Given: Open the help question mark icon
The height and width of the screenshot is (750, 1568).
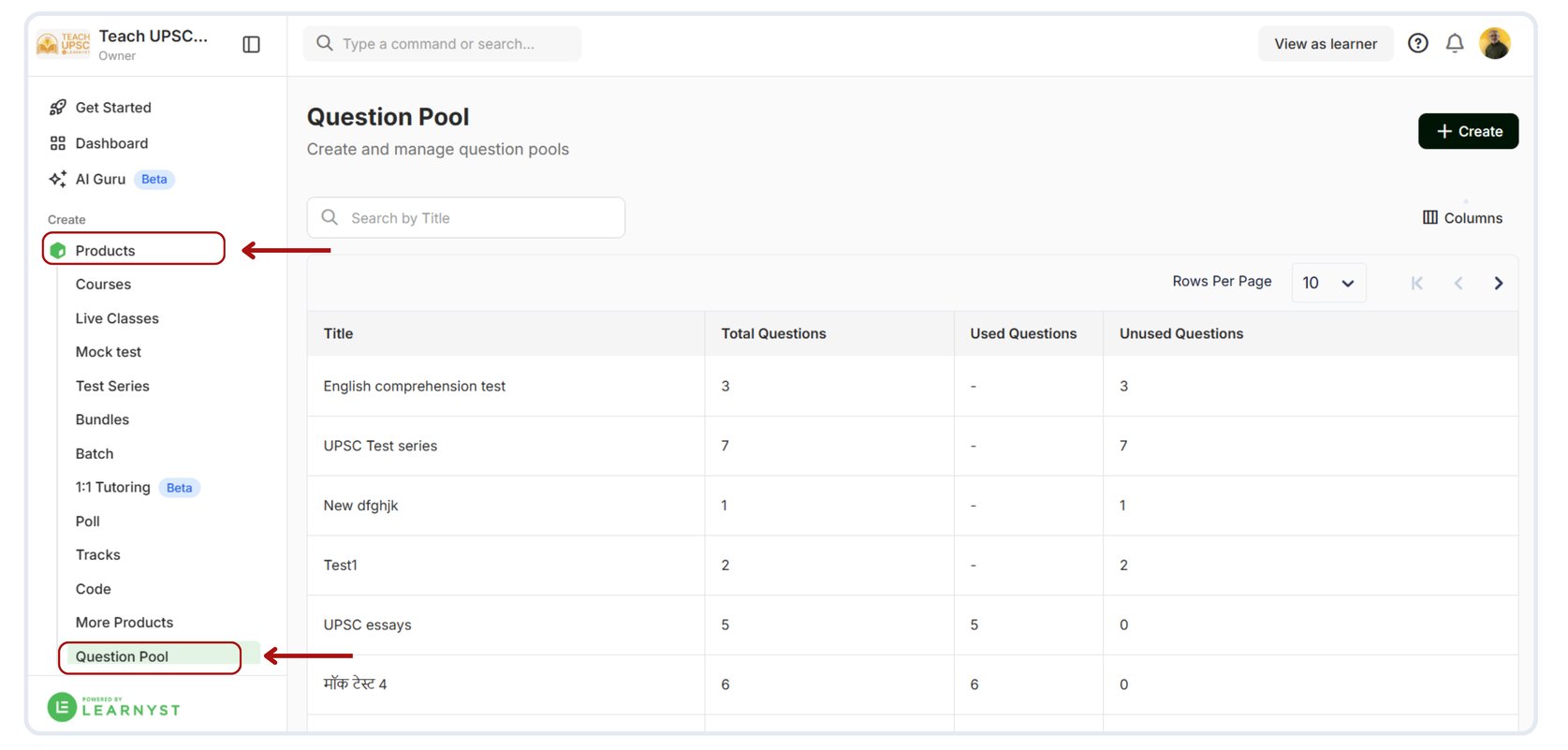Looking at the screenshot, I should pyautogui.click(x=1418, y=43).
